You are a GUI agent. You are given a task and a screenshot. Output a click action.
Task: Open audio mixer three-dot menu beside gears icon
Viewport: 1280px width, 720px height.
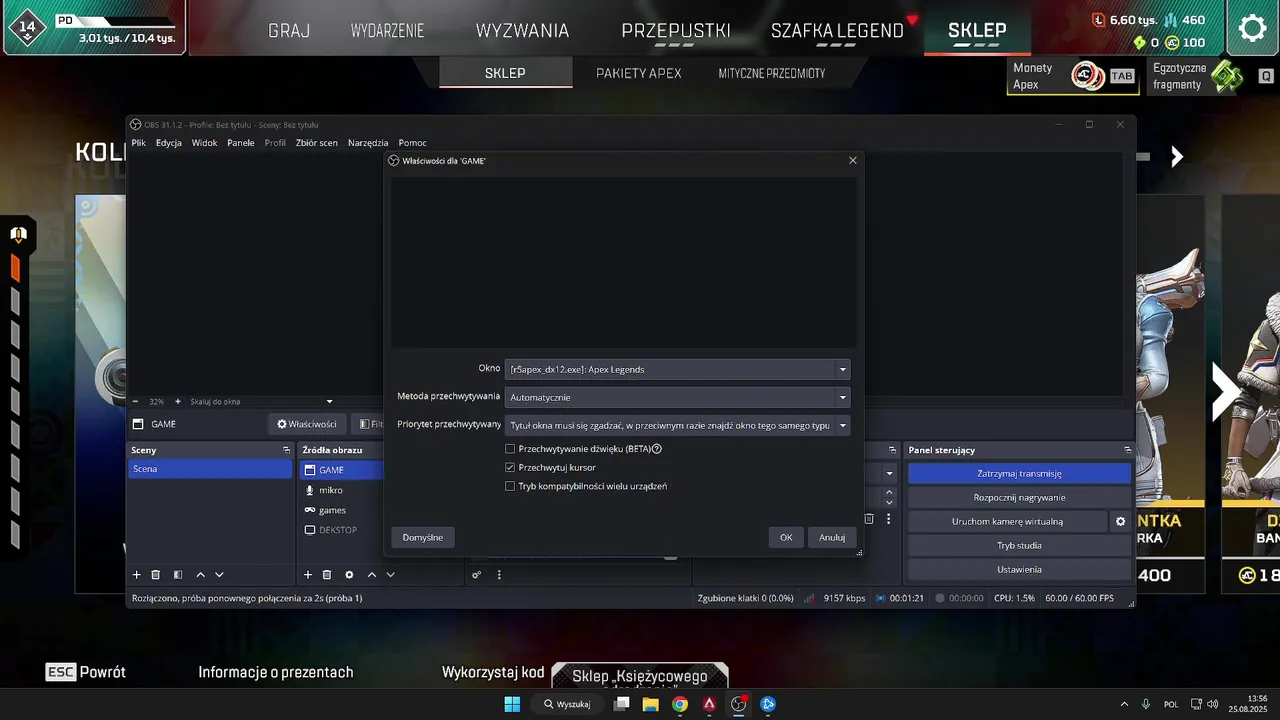click(x=499, y=575)
